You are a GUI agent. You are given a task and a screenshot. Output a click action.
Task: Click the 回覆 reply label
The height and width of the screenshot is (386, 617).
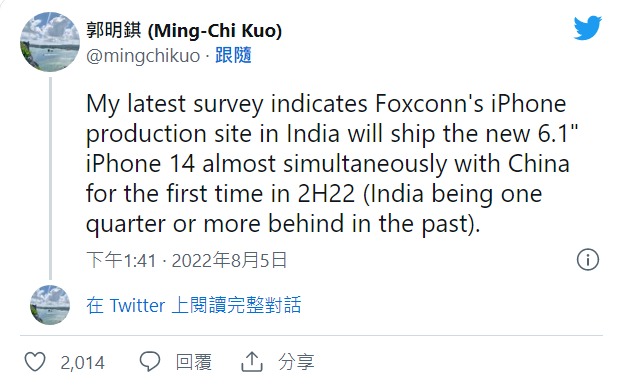point(194,362)
